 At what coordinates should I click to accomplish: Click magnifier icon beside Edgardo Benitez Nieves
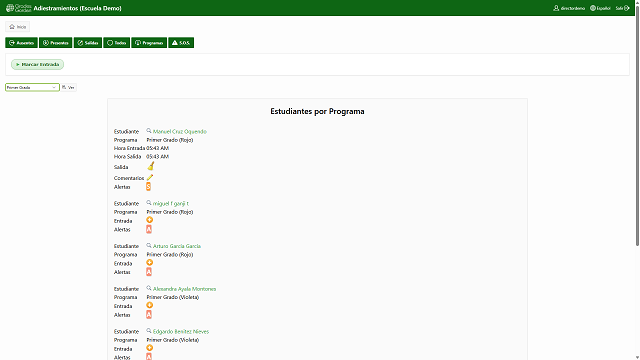(149, 331)
